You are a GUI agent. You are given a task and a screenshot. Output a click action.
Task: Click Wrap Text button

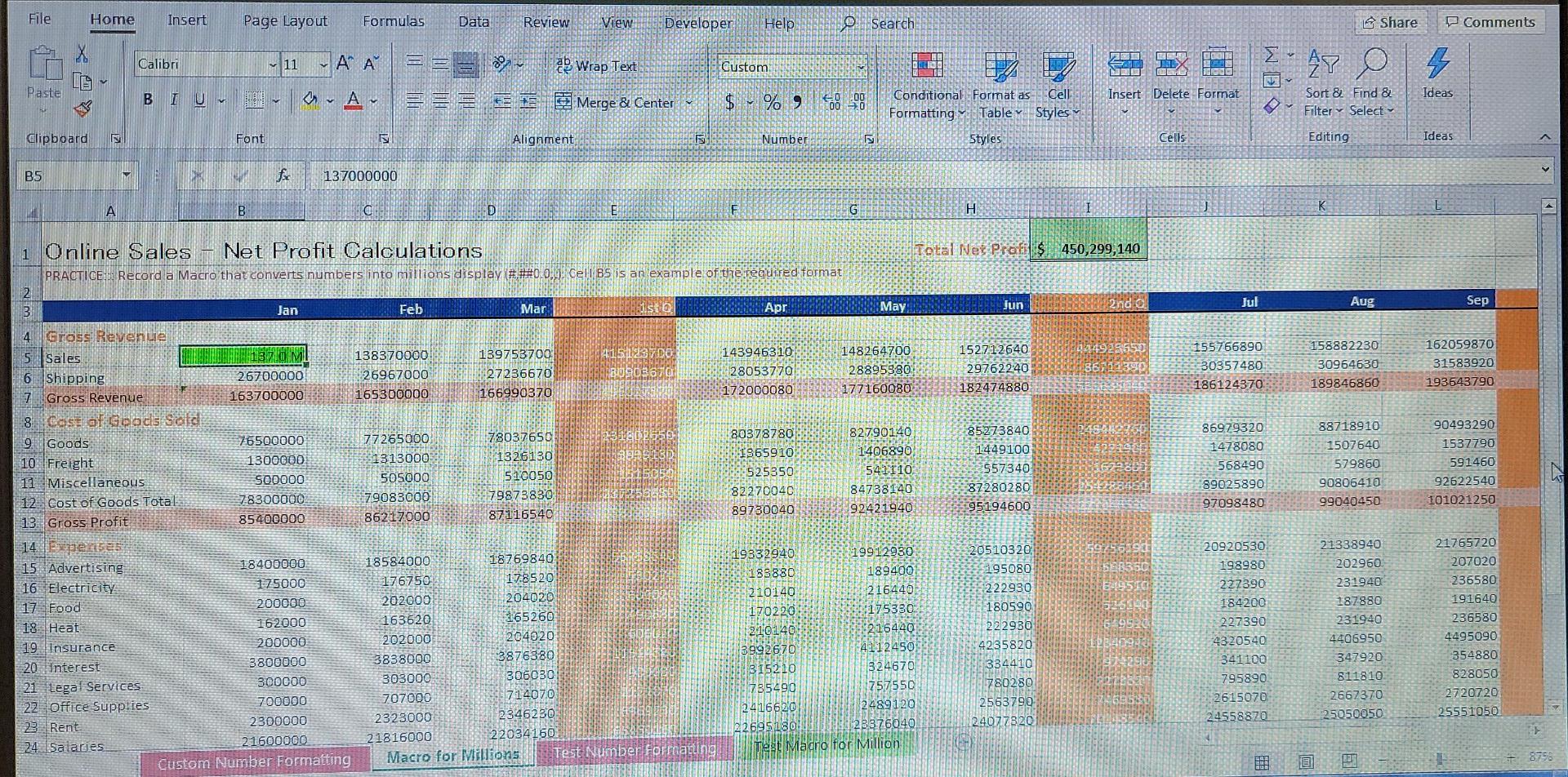[596, 66]
